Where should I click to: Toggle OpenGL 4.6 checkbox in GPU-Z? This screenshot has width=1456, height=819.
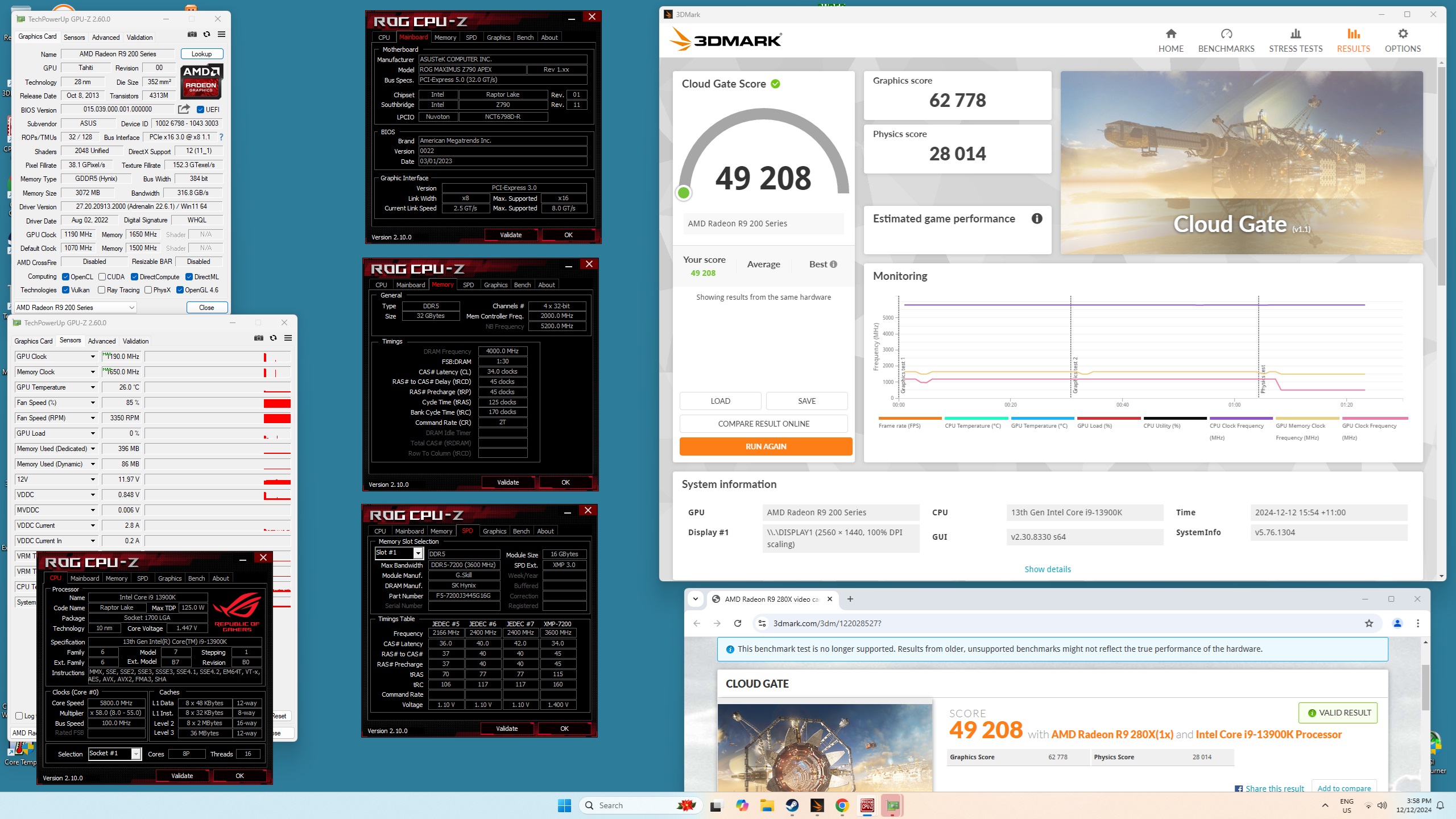point(180,290)
